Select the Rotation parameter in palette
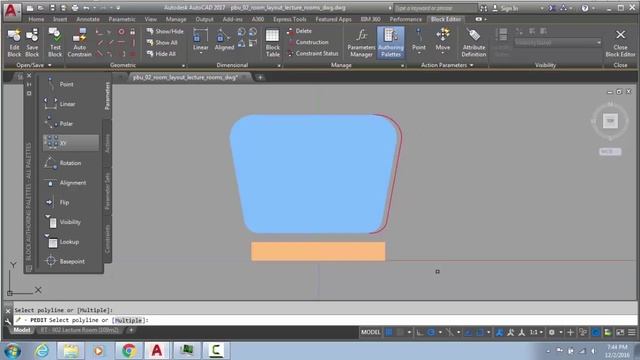Screen dimensions: 640x360 (71, 163)
